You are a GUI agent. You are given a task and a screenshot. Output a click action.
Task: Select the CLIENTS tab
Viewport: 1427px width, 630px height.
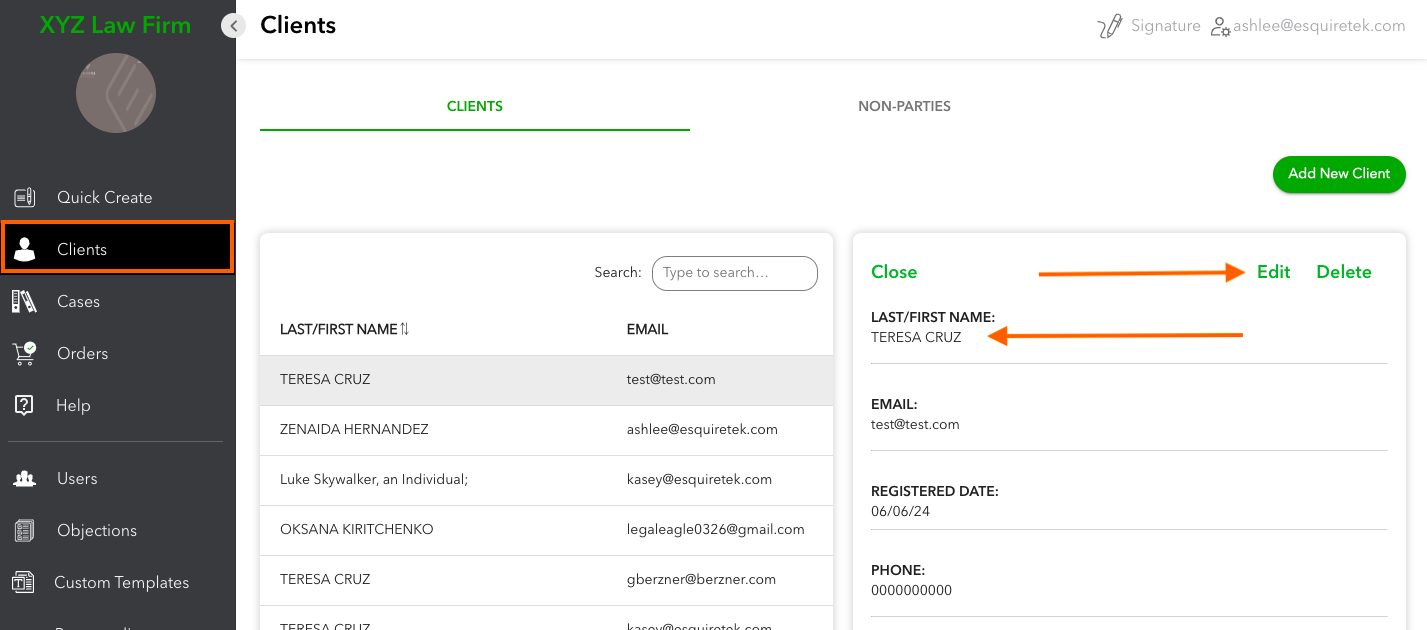click(474, 106)
